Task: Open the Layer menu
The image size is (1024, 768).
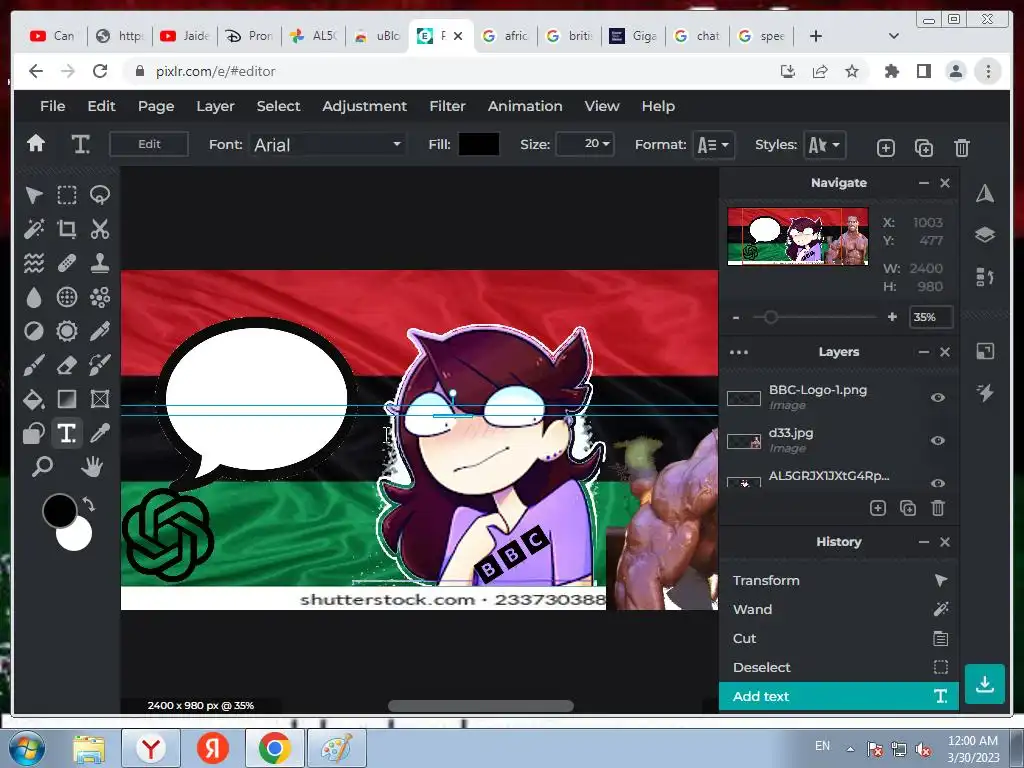Action: (x=215, y=106)
